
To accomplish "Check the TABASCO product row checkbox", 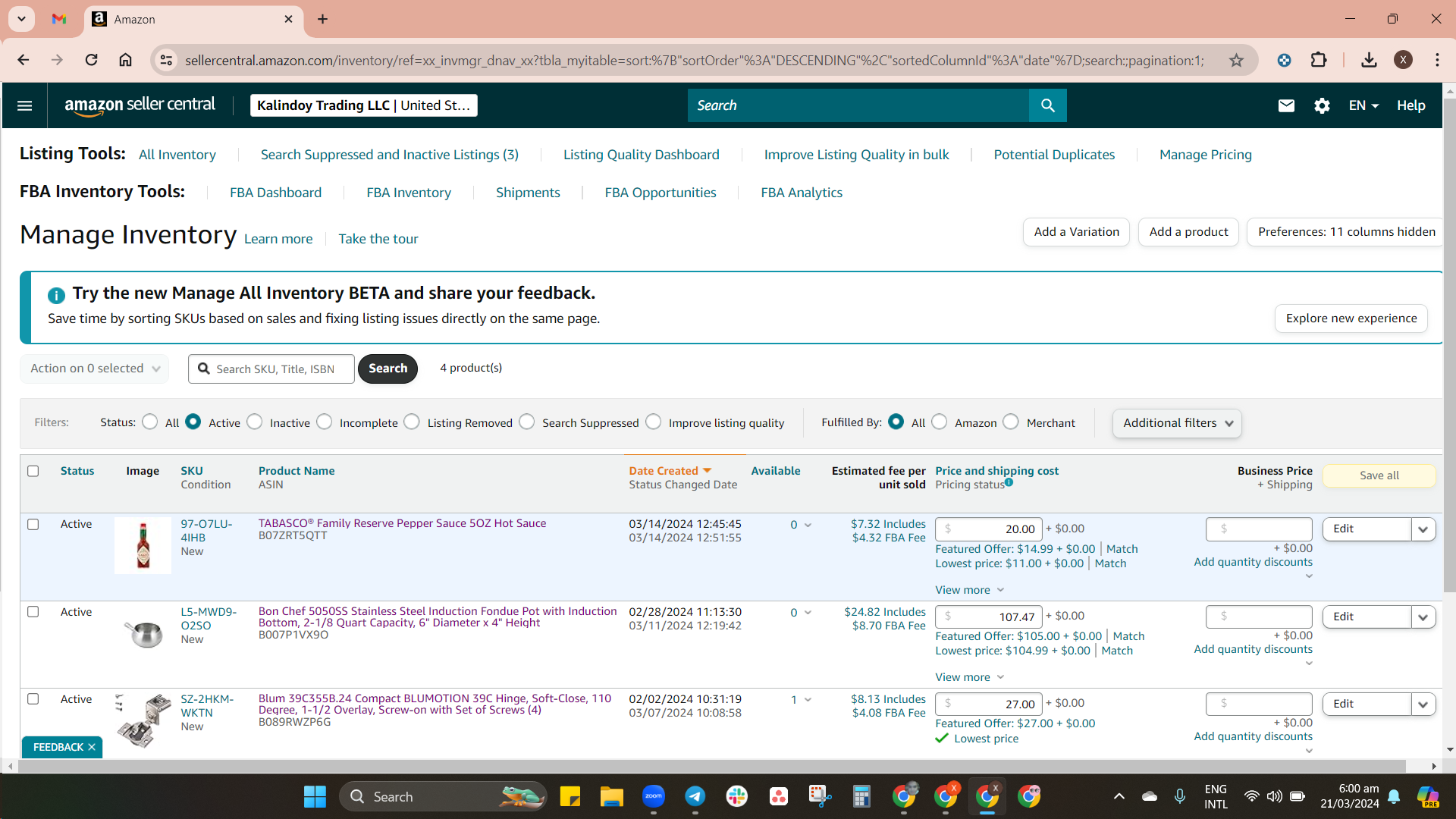I will pyautogui.click(x=33, y=524).
